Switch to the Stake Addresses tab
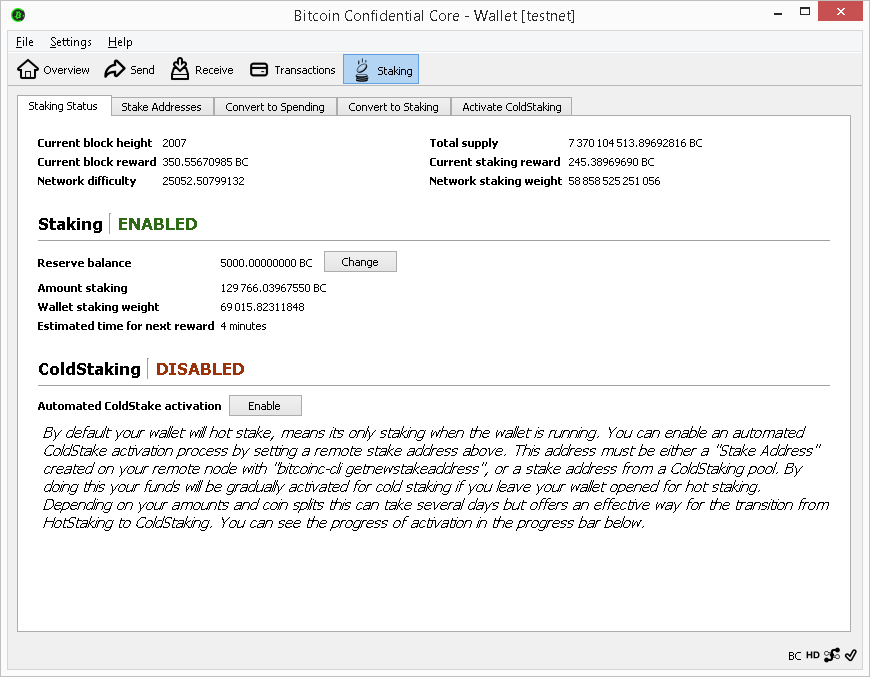This screenshot has width=870, height=677. point(161,107)
